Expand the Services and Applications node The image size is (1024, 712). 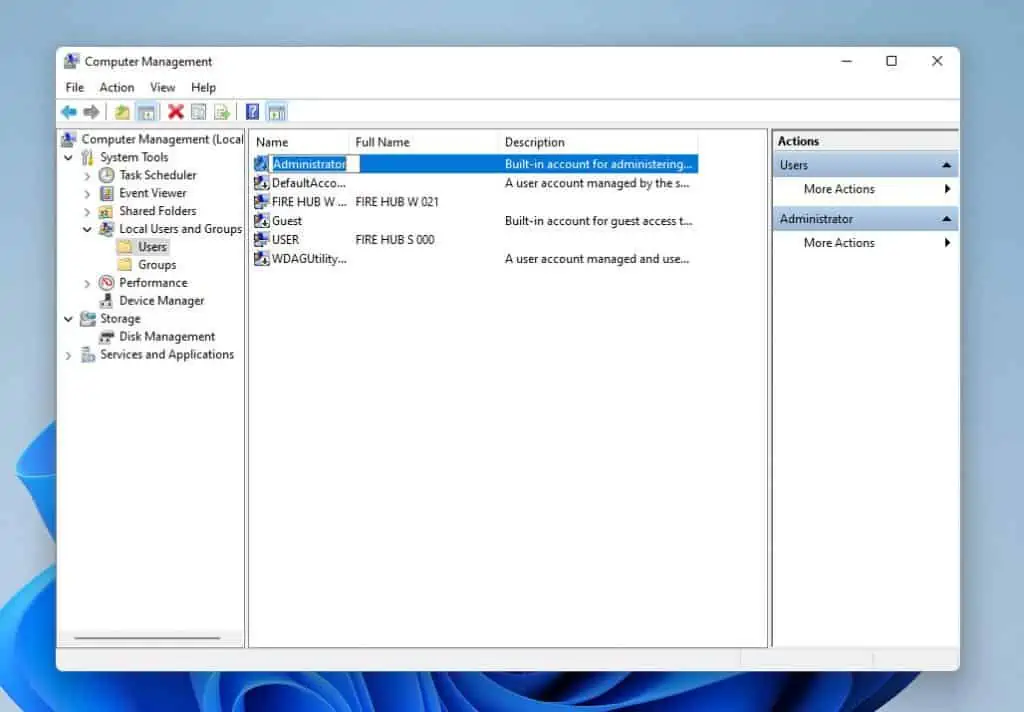pyautogui.click(x=68, y=354)
